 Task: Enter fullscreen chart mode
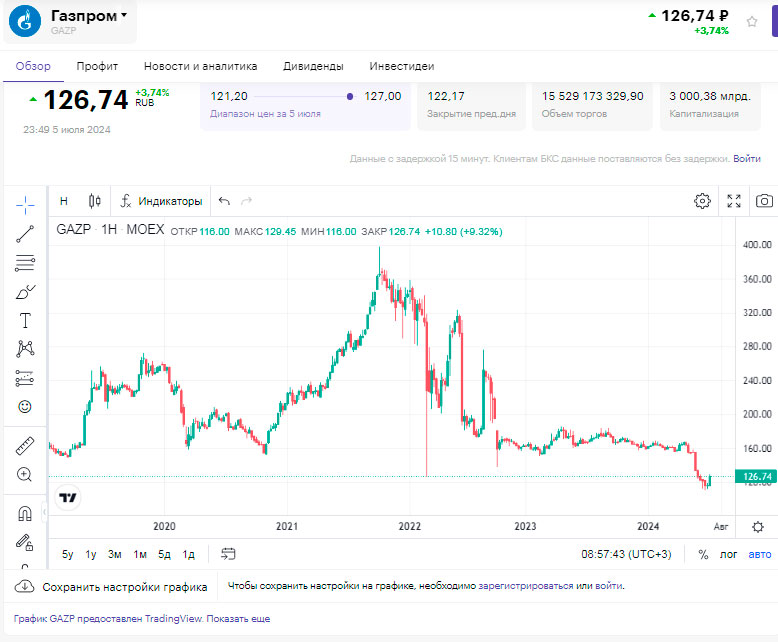734,201
